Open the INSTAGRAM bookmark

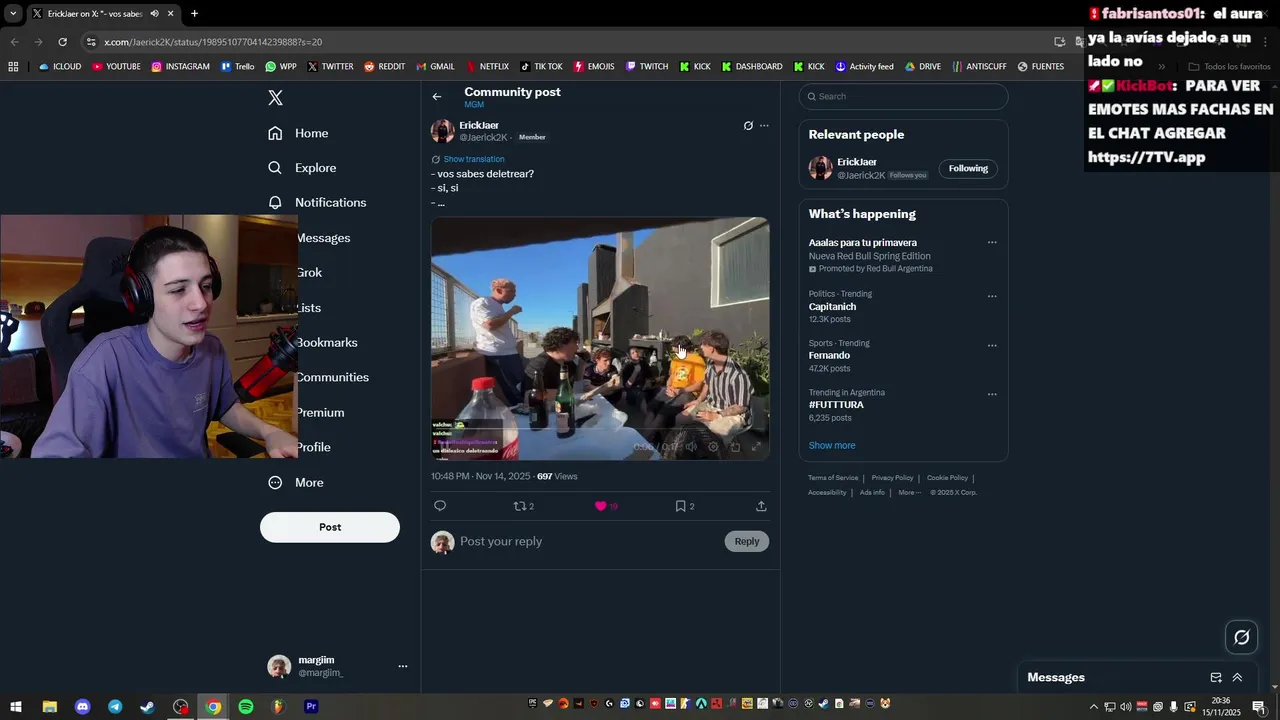point(181,67)
